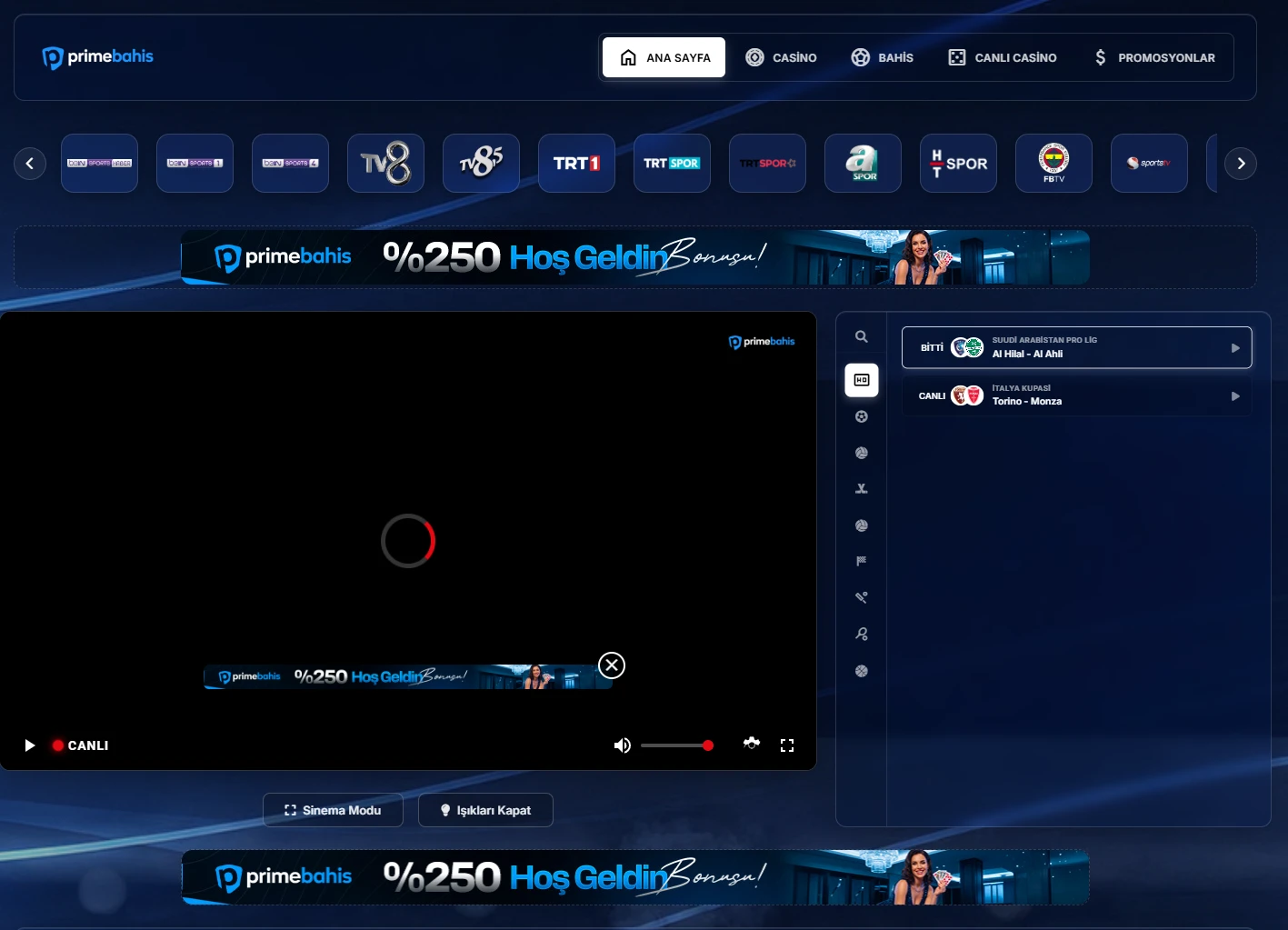
Task: Select the Sports TV channel
Action: click(x=1149, y=164)
